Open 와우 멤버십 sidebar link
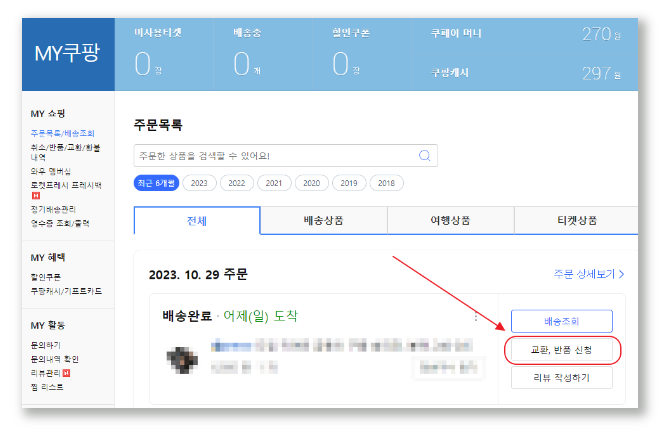Screen dimensions: 669x430 [50, 171]
